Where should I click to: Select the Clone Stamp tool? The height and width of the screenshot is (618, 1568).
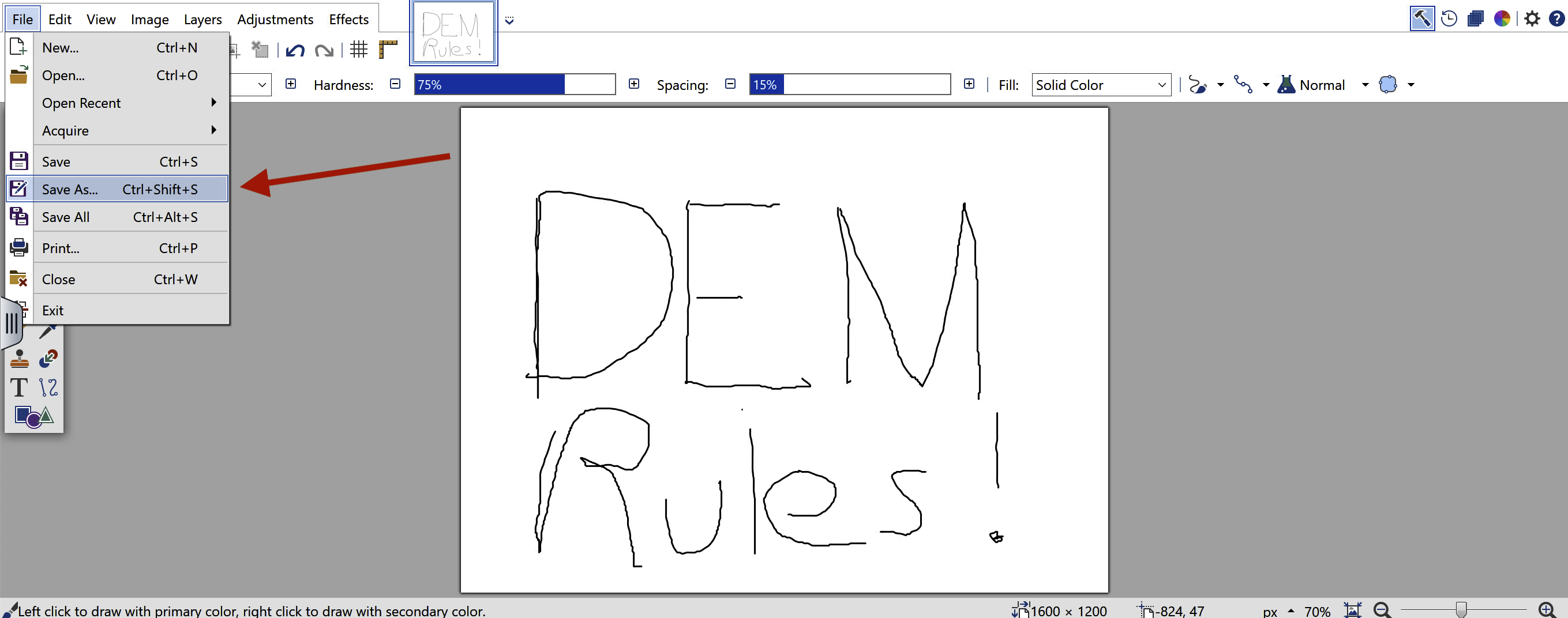[19, 359]
